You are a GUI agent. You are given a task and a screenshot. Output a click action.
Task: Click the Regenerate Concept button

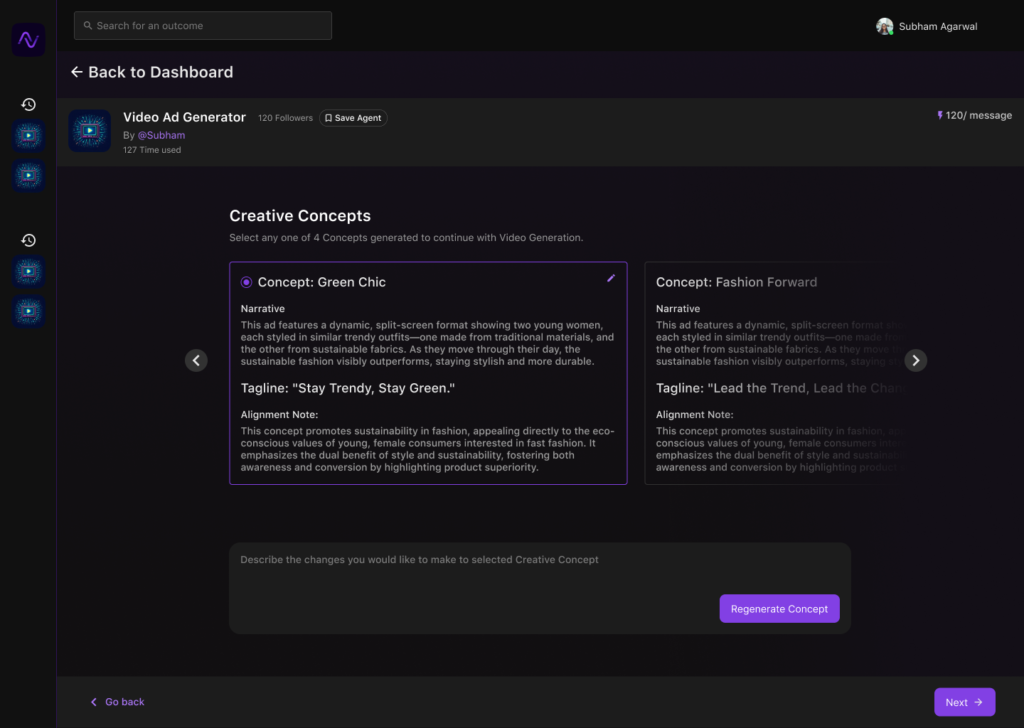pos(779,609)
